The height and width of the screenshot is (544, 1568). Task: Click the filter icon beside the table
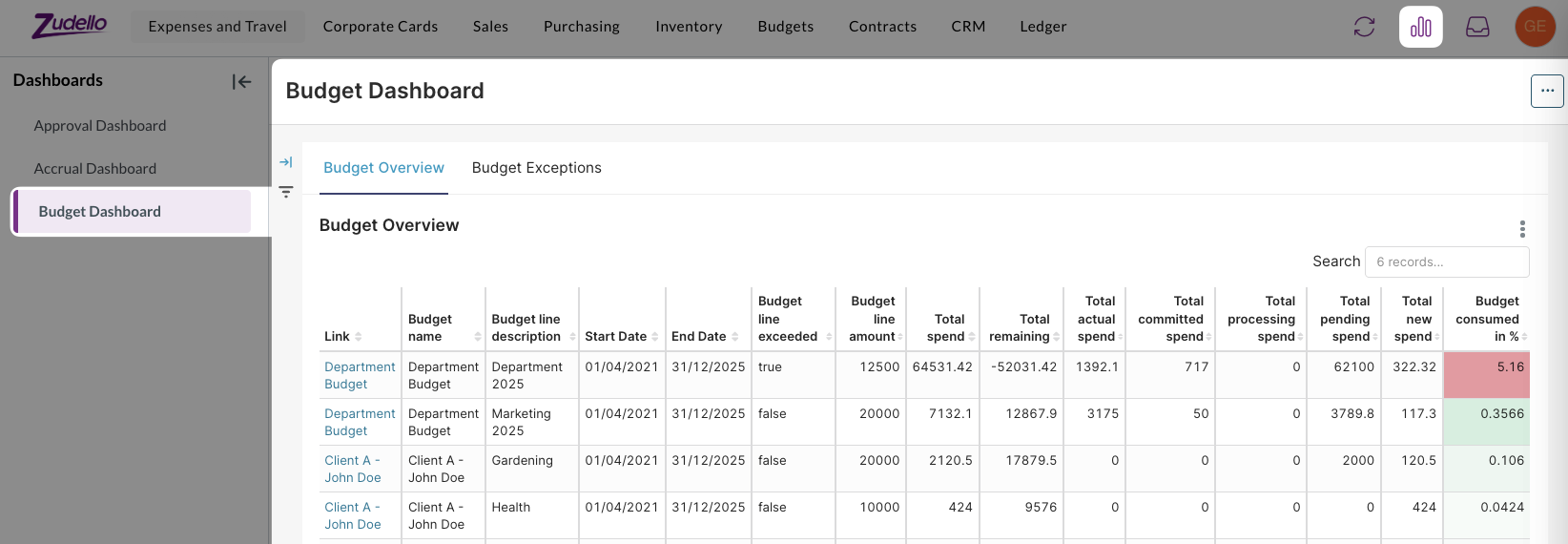coord(285,192)
